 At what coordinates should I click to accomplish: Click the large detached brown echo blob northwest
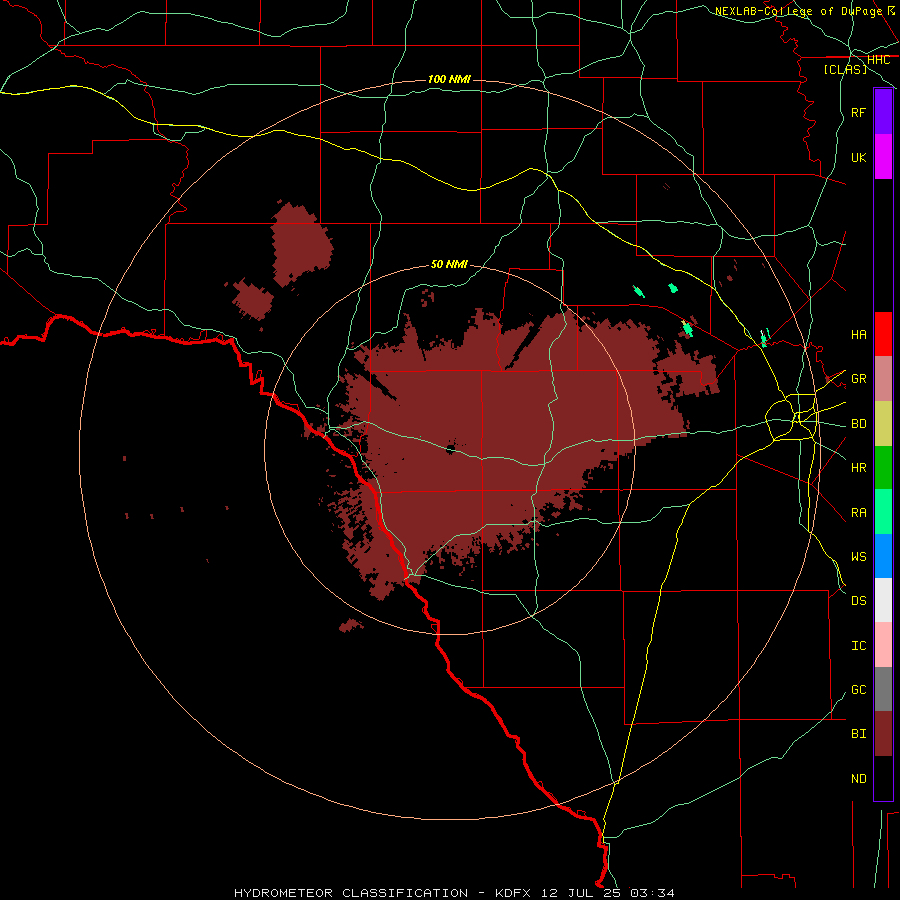[x=301, y=243]
